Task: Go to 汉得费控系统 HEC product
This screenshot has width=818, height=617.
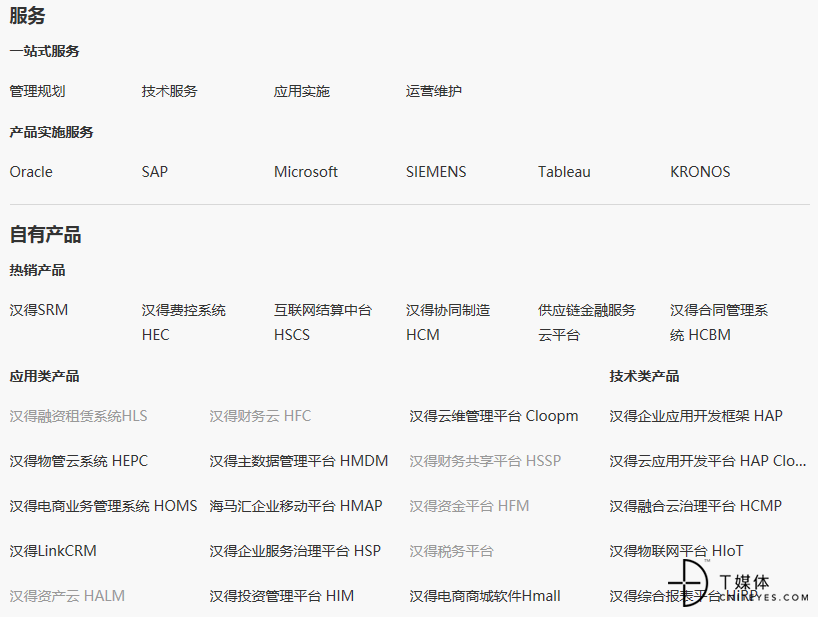Action: tap(184, 322)
